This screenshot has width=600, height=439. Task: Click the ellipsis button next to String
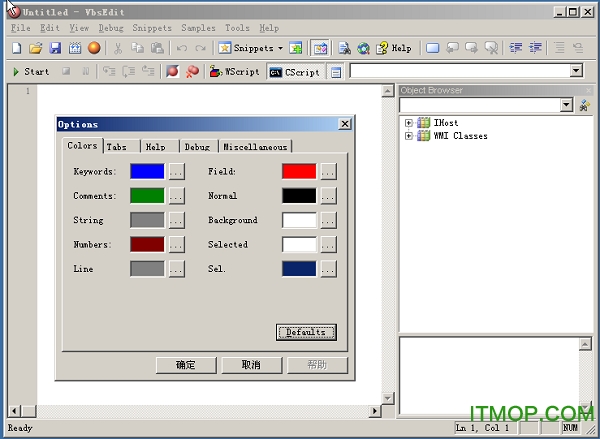click(176, 220)
